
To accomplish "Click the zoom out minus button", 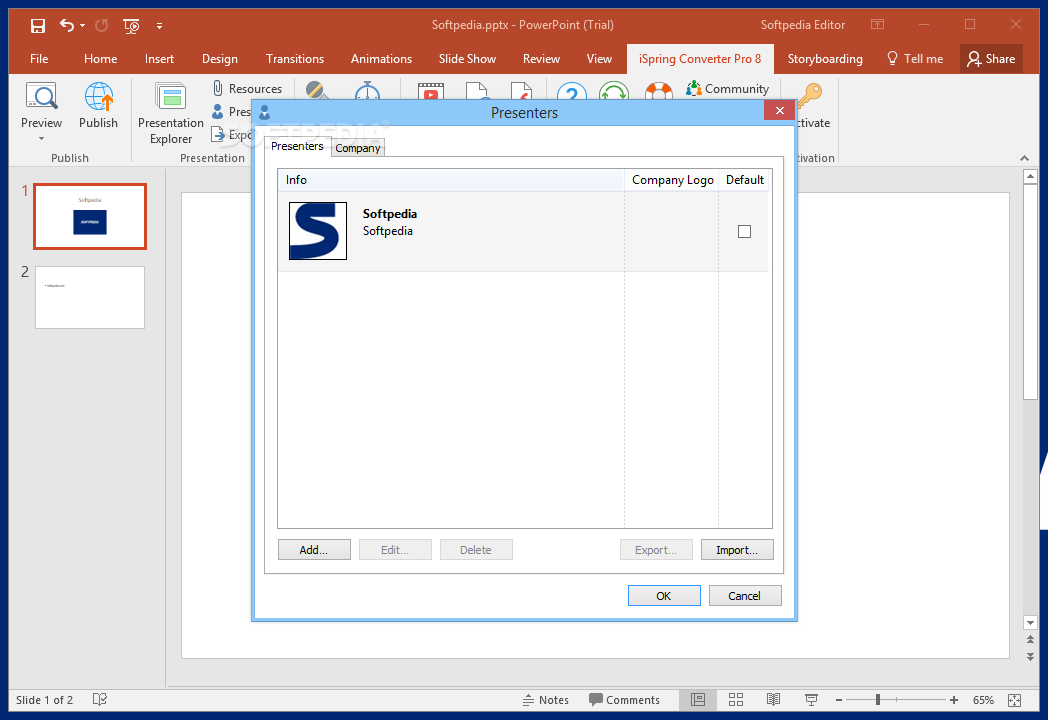I will [839, 700].
